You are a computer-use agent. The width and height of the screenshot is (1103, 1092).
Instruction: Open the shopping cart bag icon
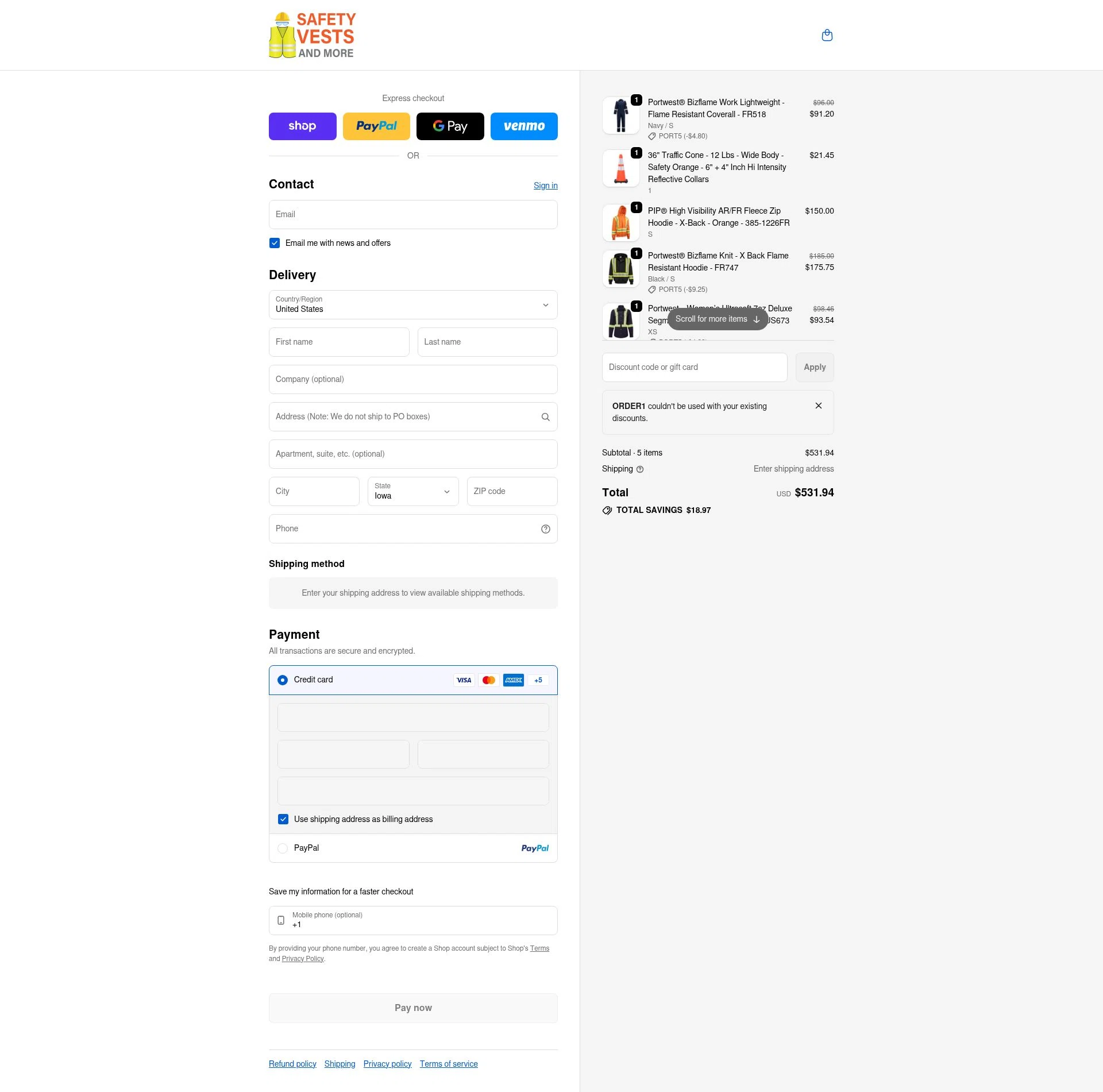click(827, 35)
